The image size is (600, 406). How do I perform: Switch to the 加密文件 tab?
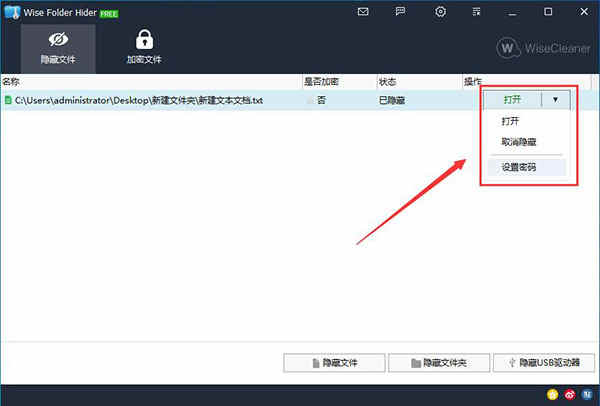144,49
